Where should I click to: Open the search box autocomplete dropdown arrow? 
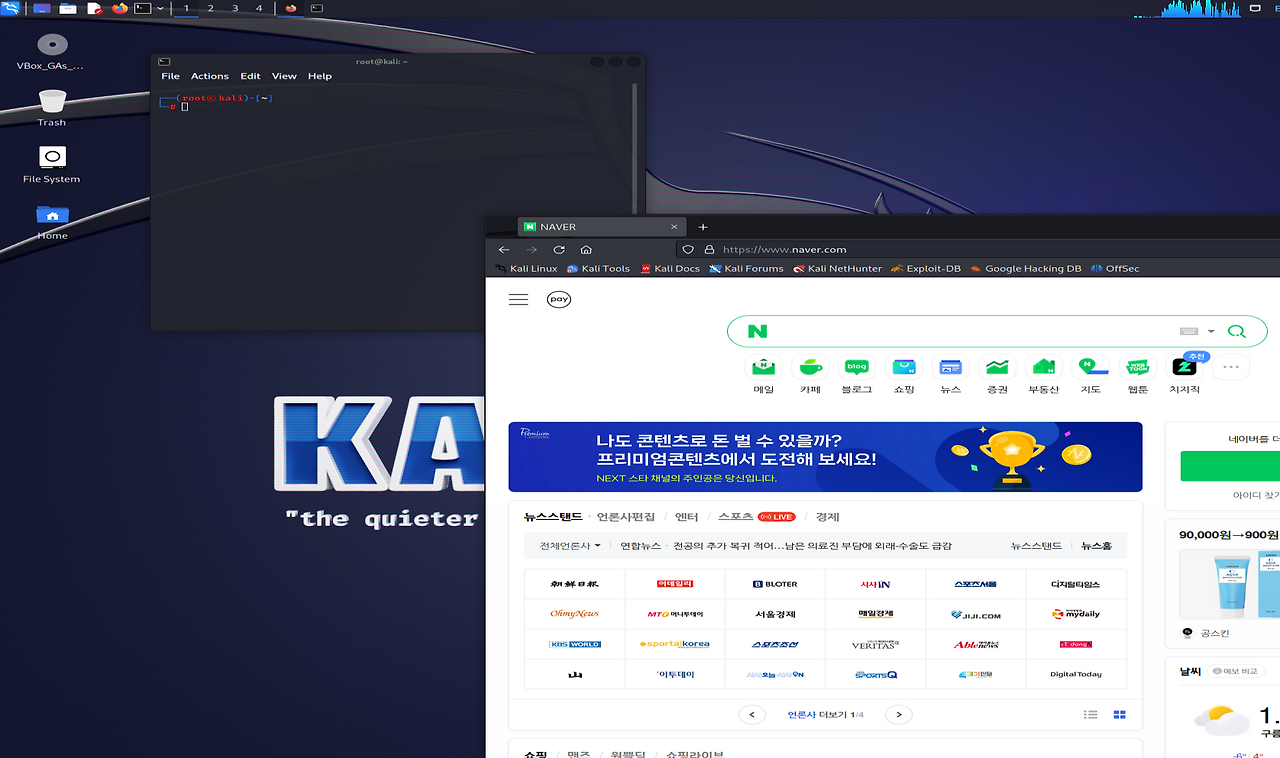tap(1211, 331)
